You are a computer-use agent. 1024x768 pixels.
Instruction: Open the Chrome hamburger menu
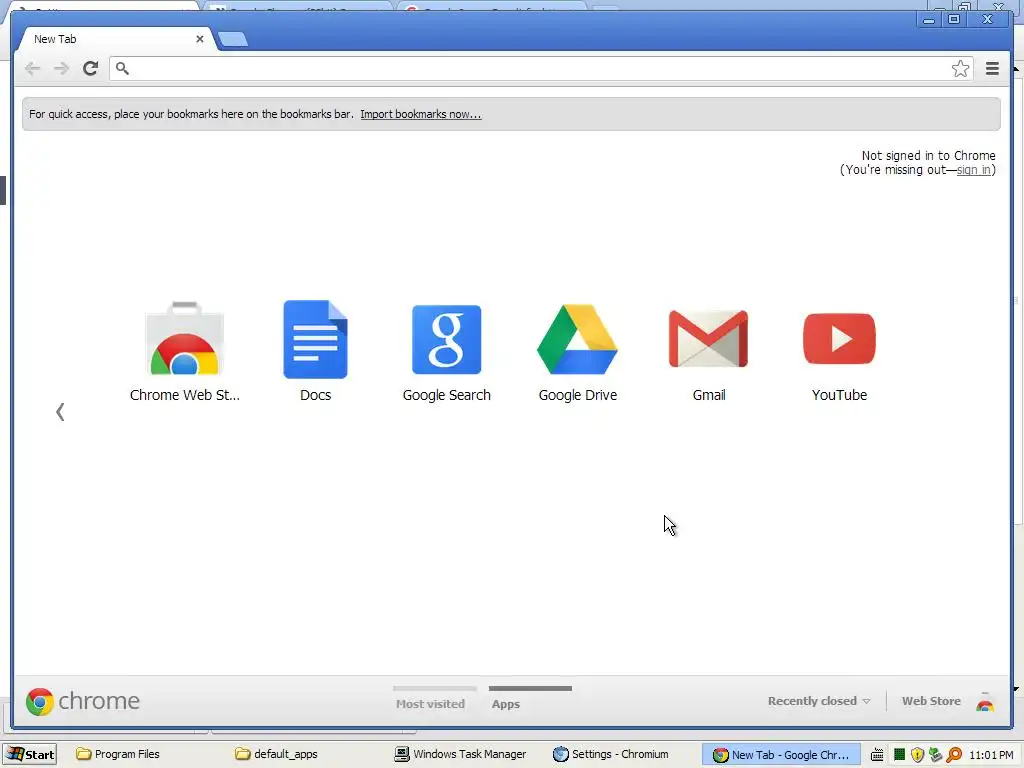click(x=992, y=69)
